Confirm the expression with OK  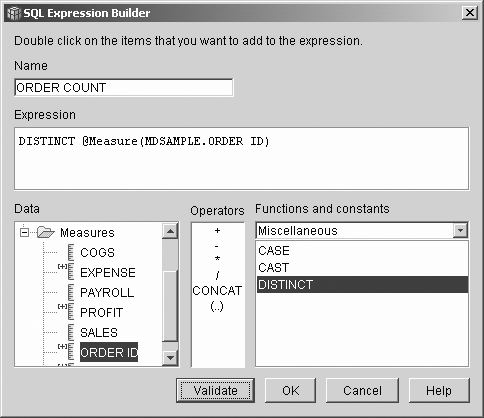click(x=290, y=390)
